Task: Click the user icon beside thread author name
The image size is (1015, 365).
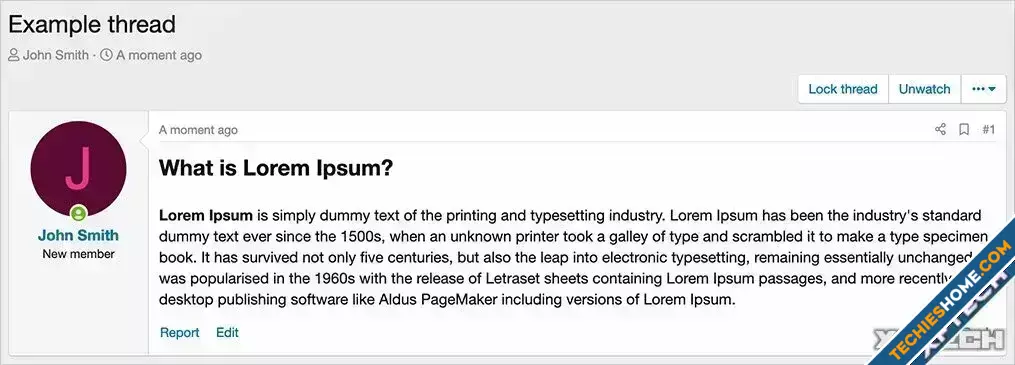Action: pos(14,55)
